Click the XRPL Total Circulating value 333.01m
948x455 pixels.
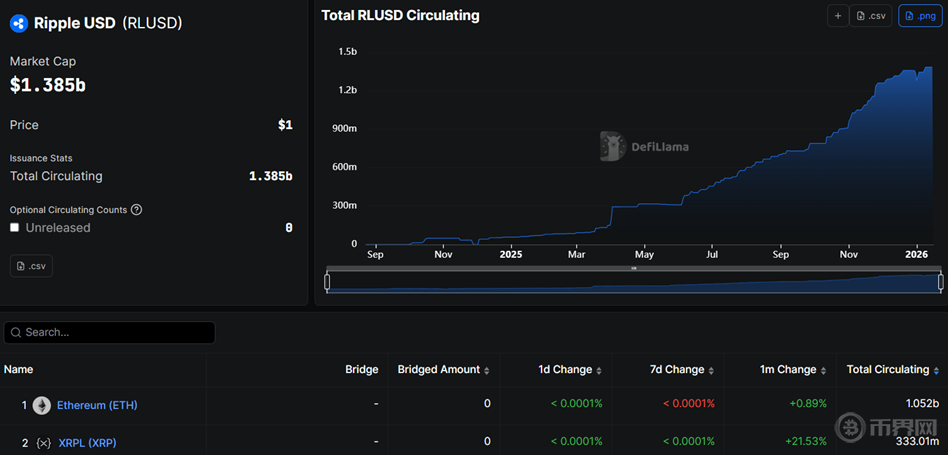coord(918,442)
